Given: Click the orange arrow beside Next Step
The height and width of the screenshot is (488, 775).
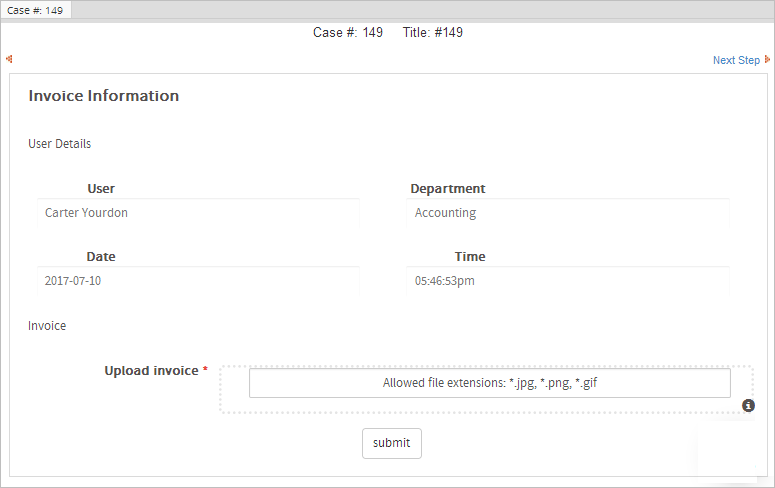Looking at the screenshot, I should [767, 60].
